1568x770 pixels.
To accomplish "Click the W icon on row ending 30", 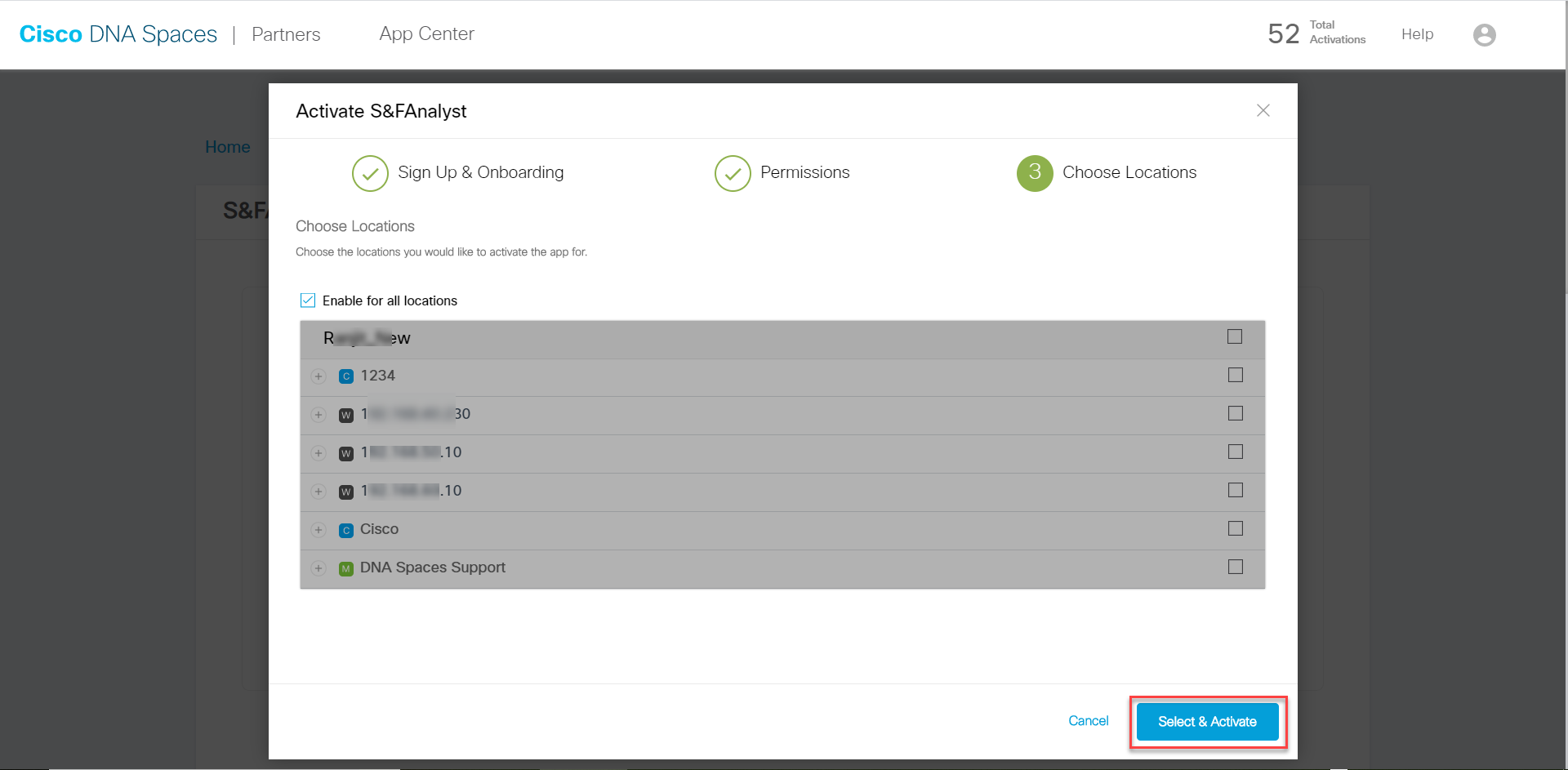I will tap(346, 415).
